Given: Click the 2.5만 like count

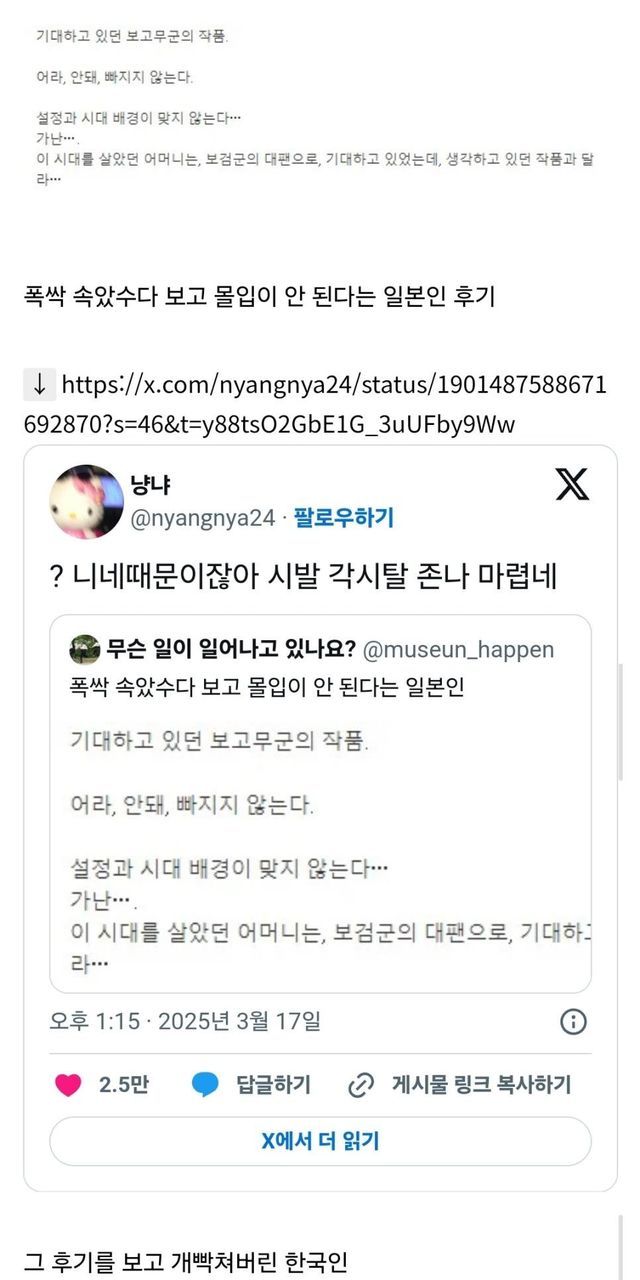Looking at the screenshot, I should coord(124,1085).
